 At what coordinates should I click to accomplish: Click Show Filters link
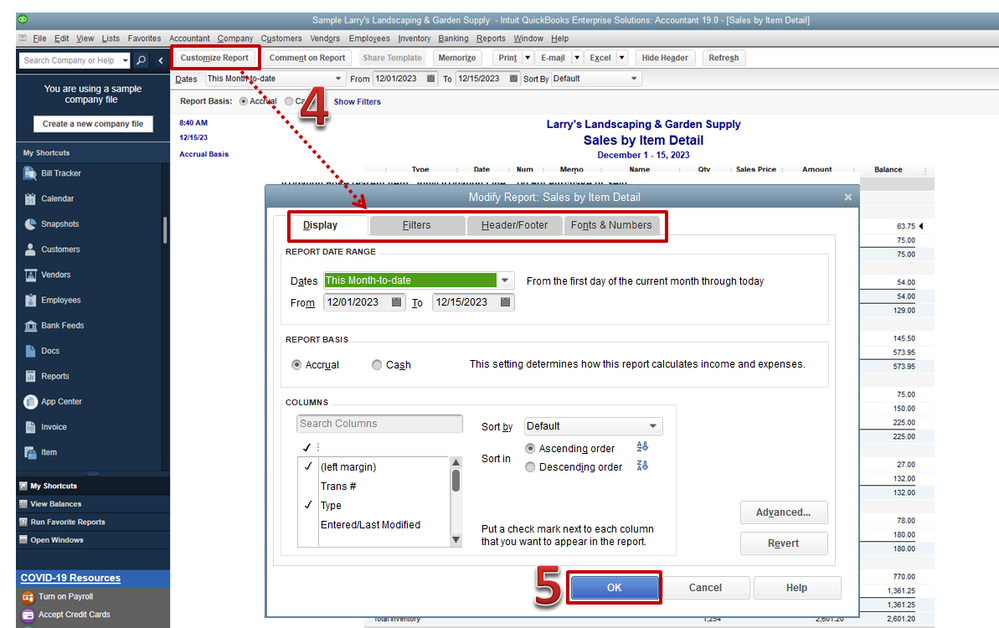[x=357, y=102]
